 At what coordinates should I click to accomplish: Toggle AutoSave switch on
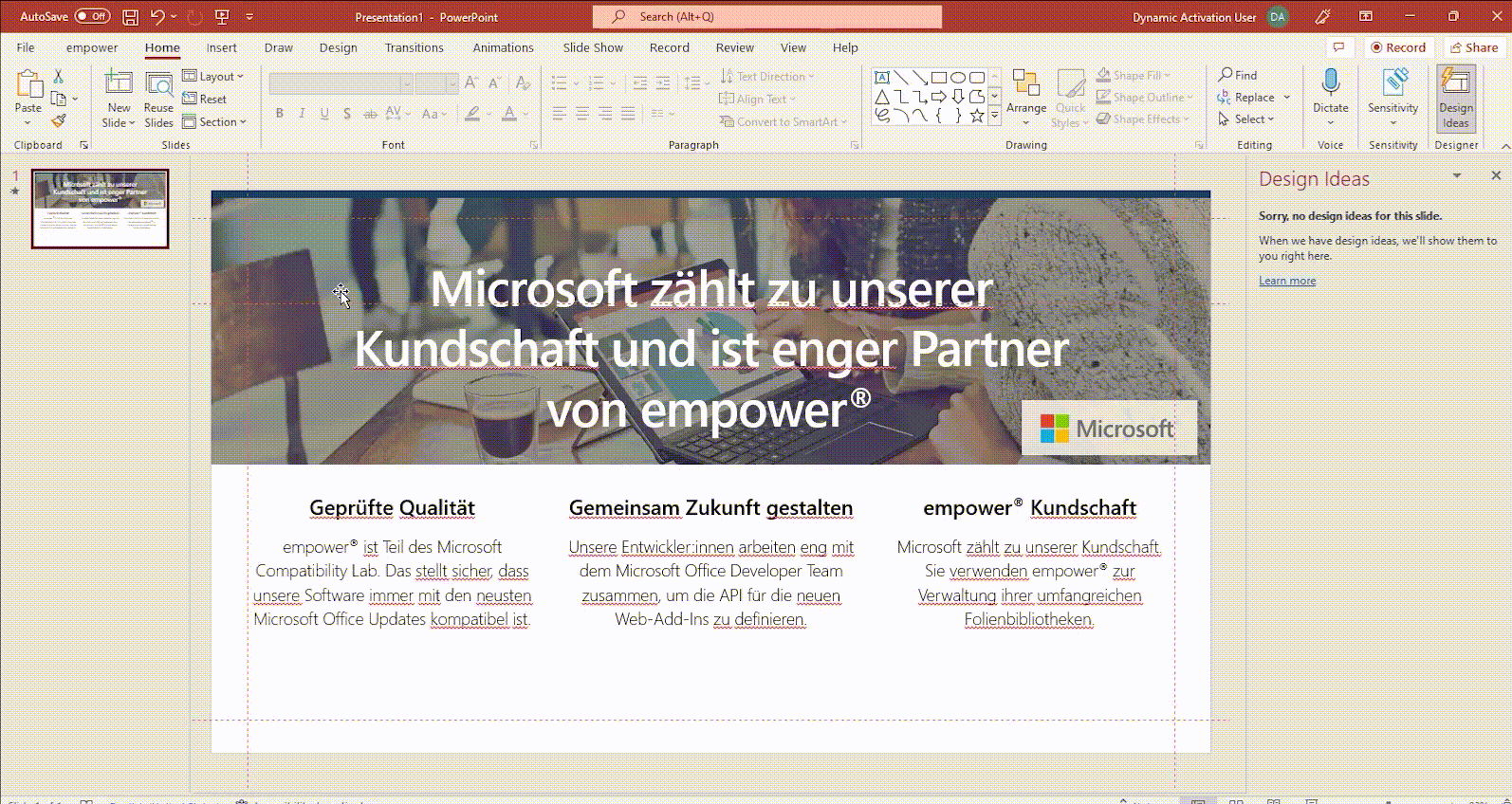(x=92, y=16)
